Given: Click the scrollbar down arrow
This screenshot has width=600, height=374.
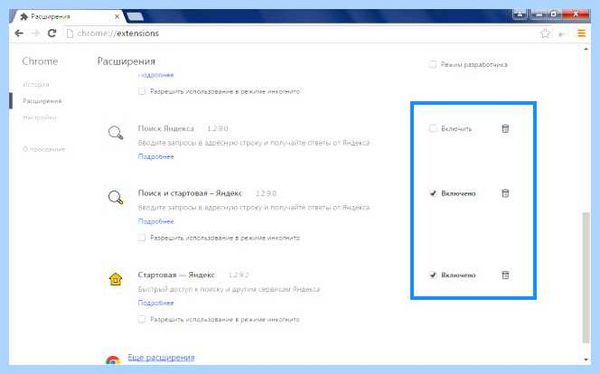Looking at the screenshot, I should [586, 359].
